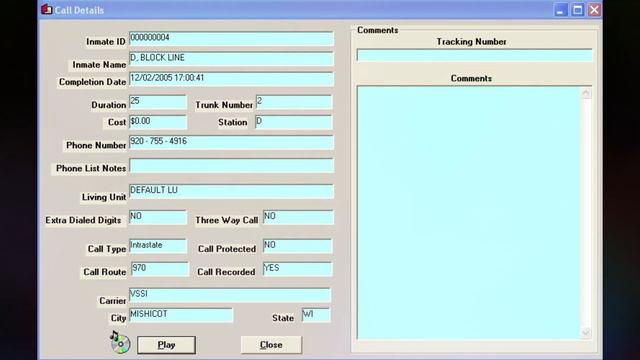The image size is (640, 360).
Task: Click the State field showing WI
Action: (x=316, y=315)
